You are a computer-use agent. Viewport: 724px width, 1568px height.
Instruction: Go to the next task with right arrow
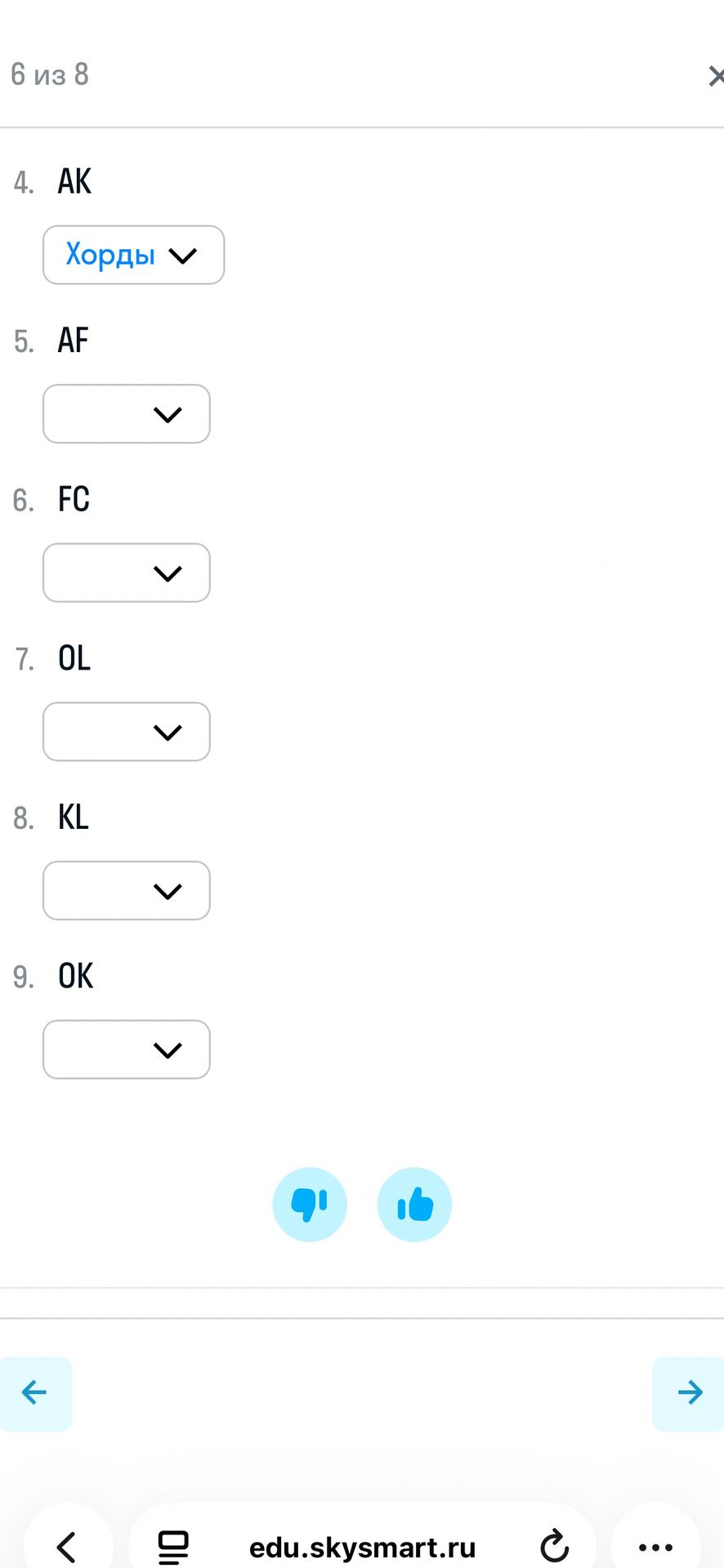click(689, 1393)
